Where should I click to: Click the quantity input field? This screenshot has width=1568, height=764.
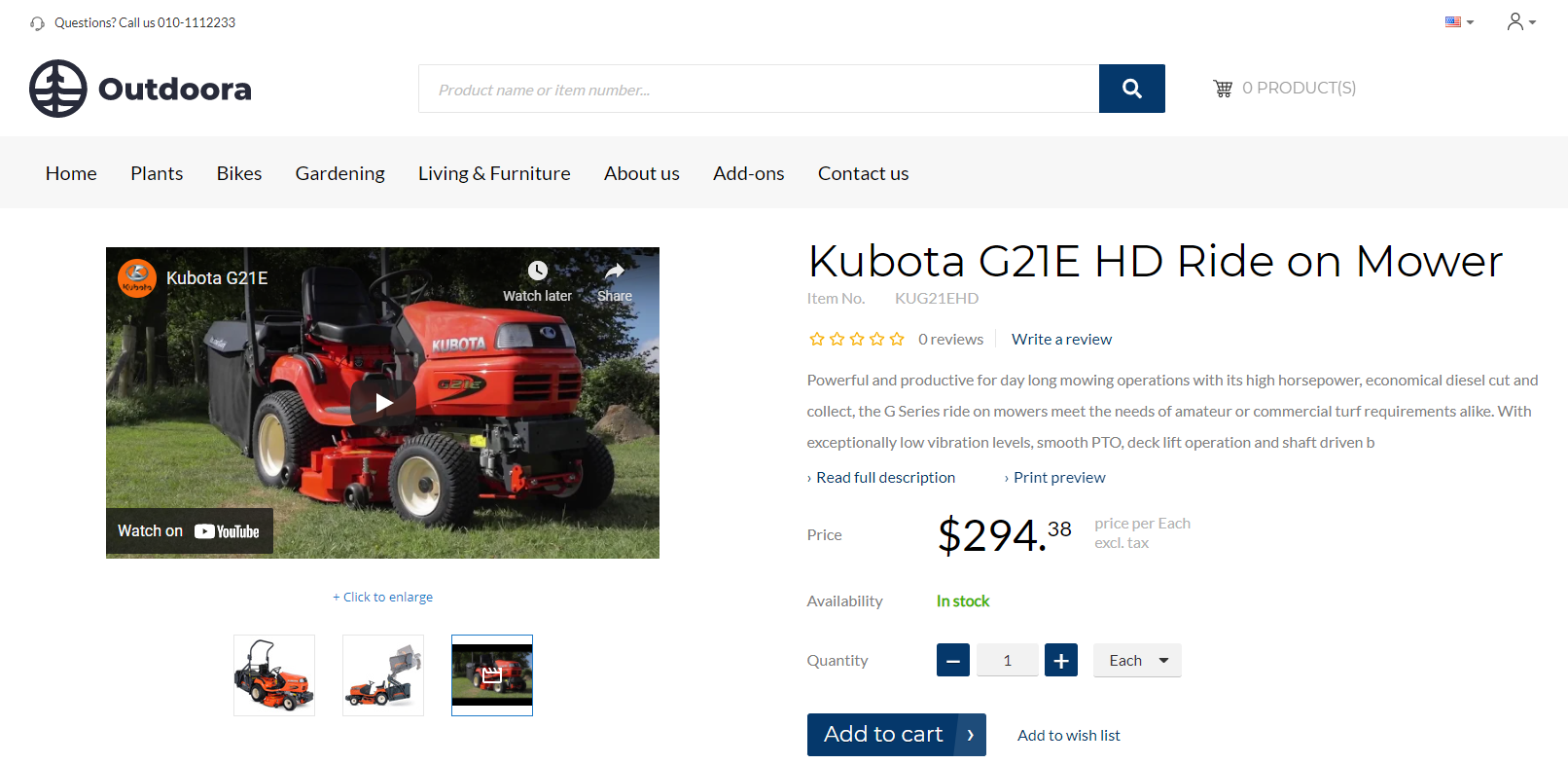pyautogui.click(x=1008, y=660)
